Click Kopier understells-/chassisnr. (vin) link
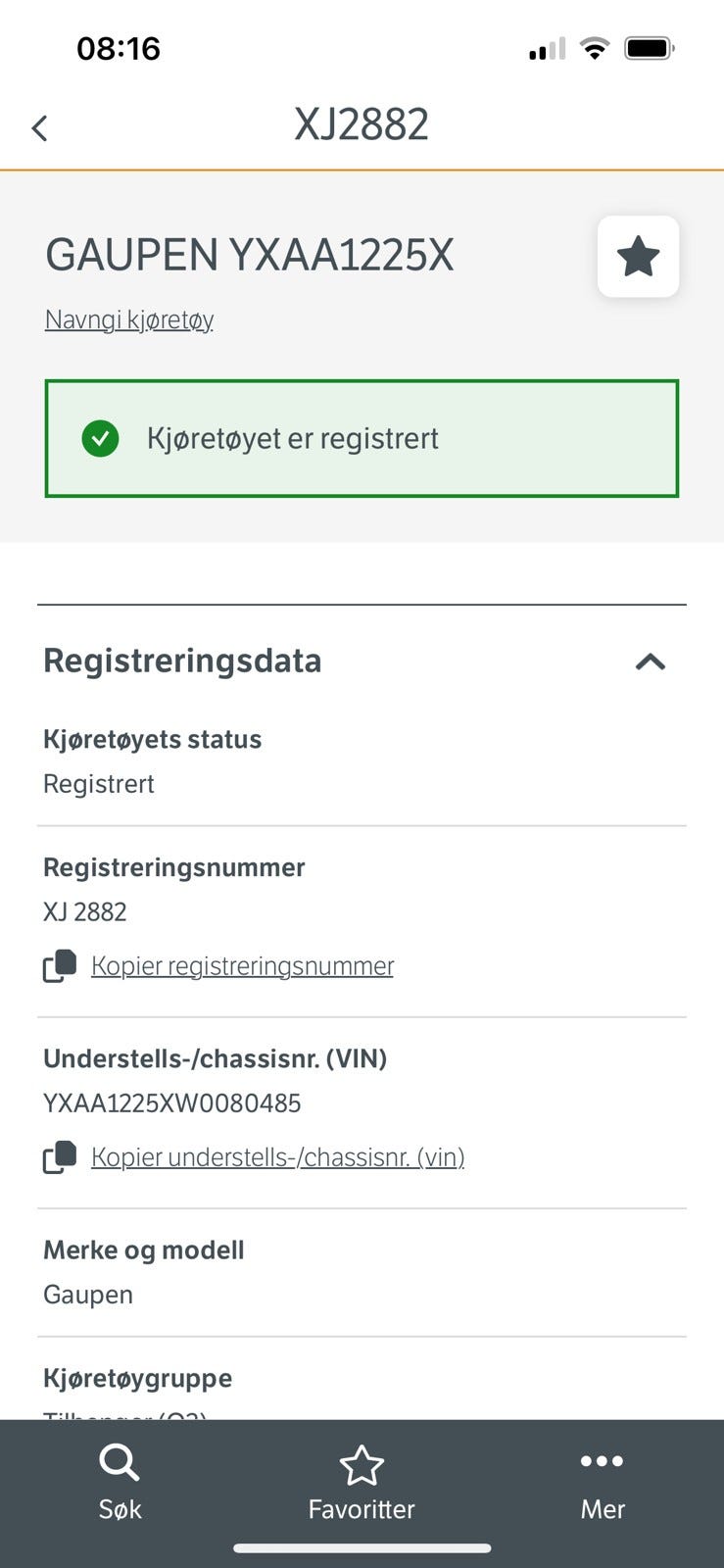This screenshot has width=724, height=1568. (x=277, y=1157)
